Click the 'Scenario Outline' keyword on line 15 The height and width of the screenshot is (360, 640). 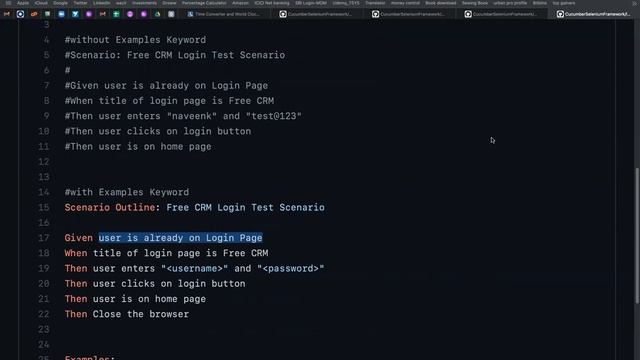coord(110,207)
